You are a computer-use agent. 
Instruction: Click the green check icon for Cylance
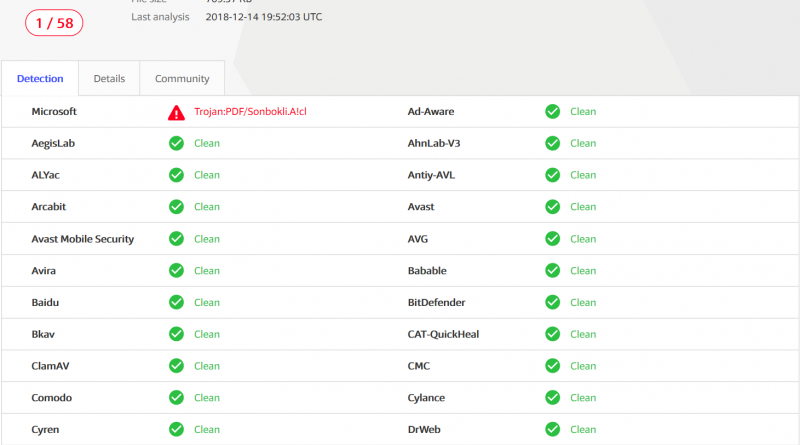[x=553, y=398]
